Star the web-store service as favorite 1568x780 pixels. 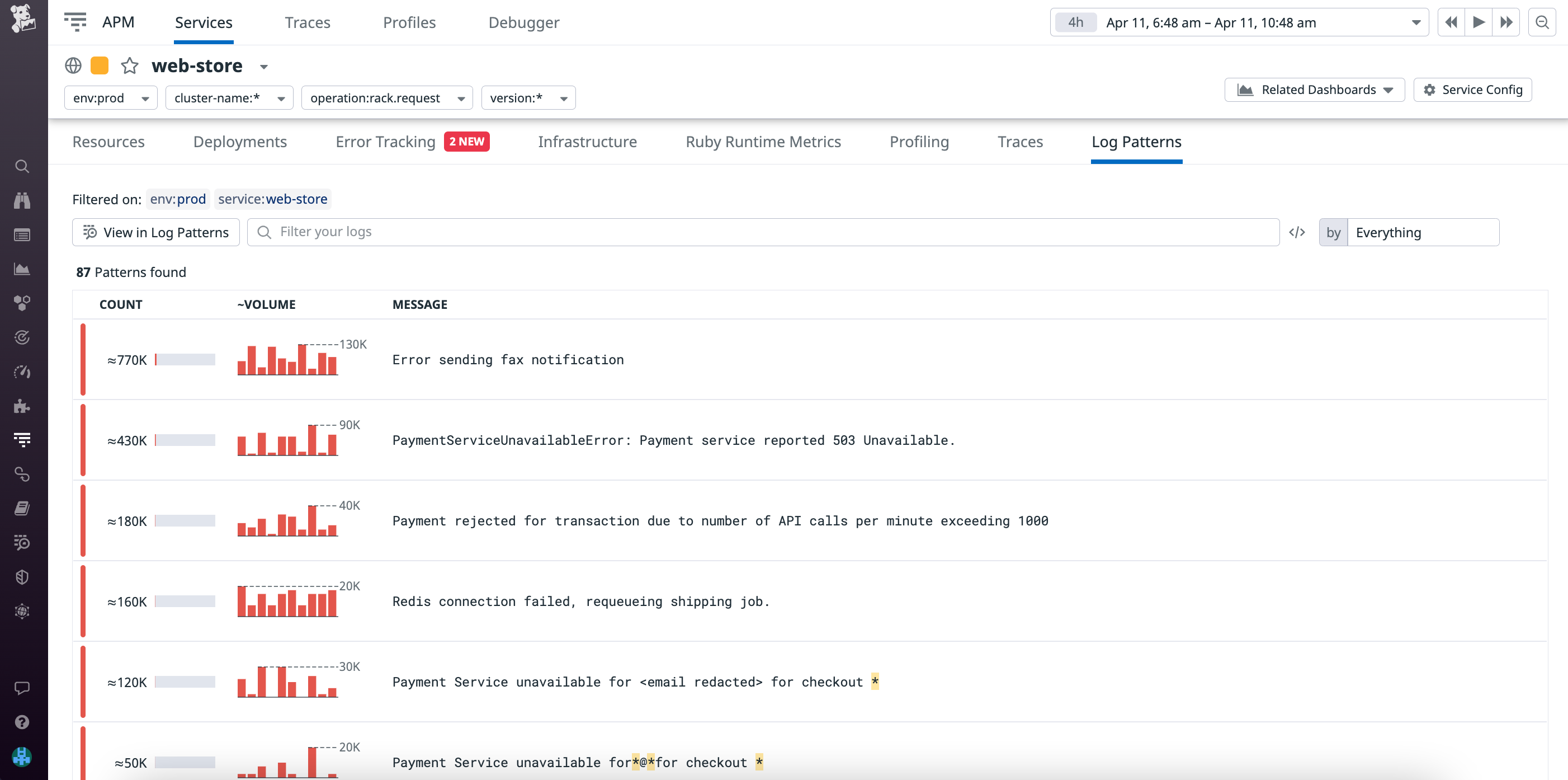[130, 66]
